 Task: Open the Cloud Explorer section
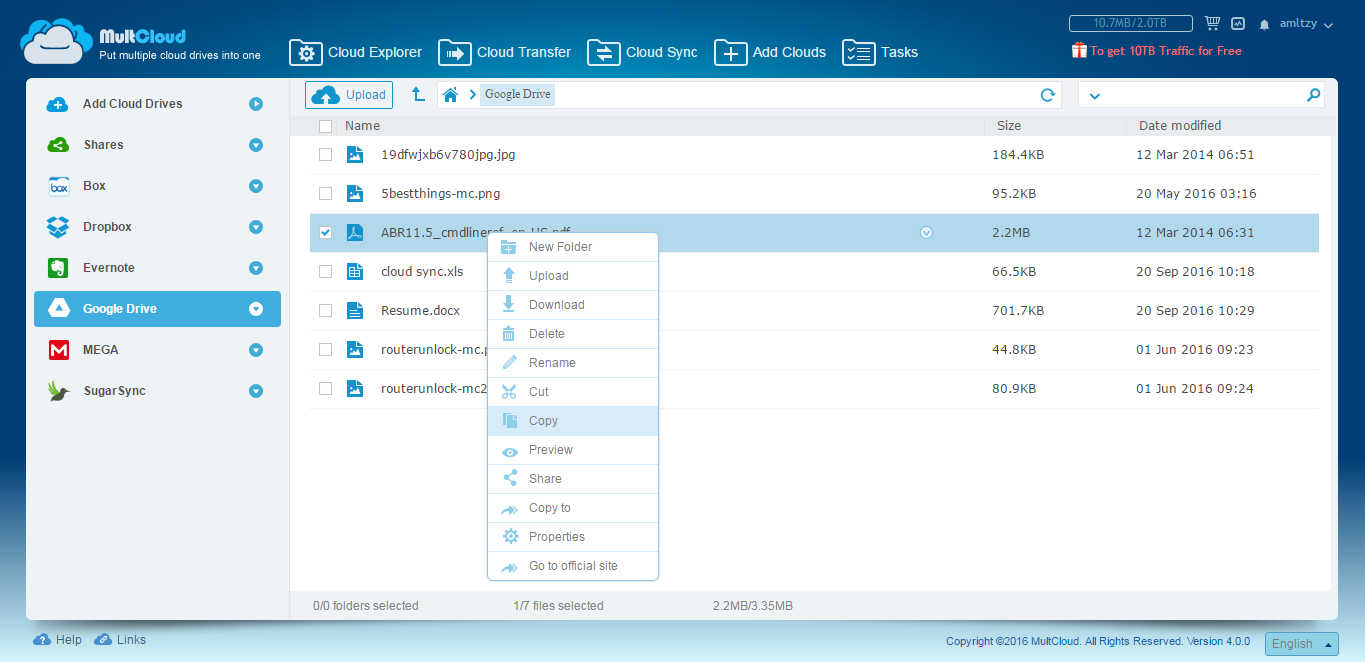pyautogui.click(x=356, y=52)
